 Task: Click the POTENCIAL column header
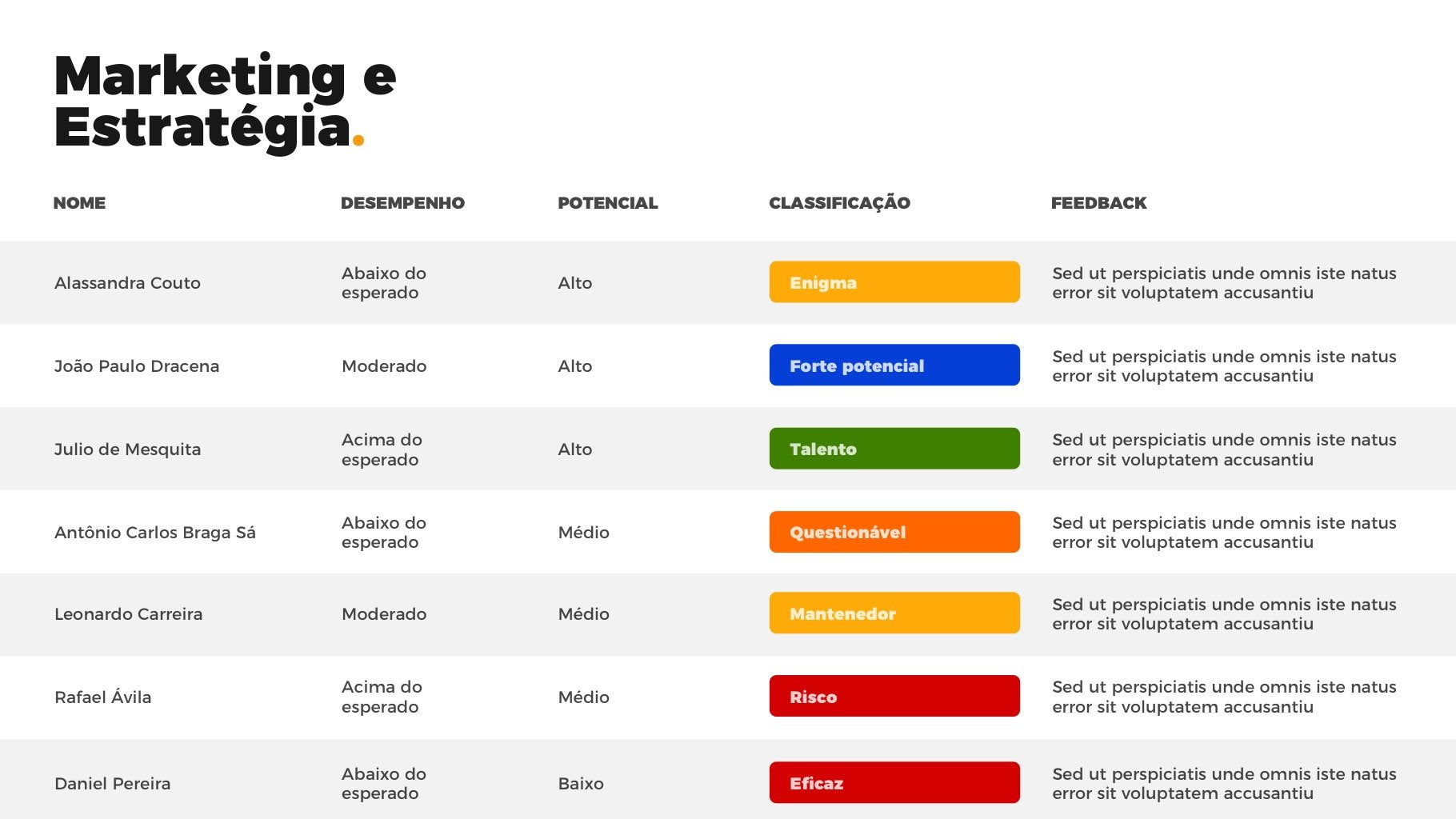point(607,203)
